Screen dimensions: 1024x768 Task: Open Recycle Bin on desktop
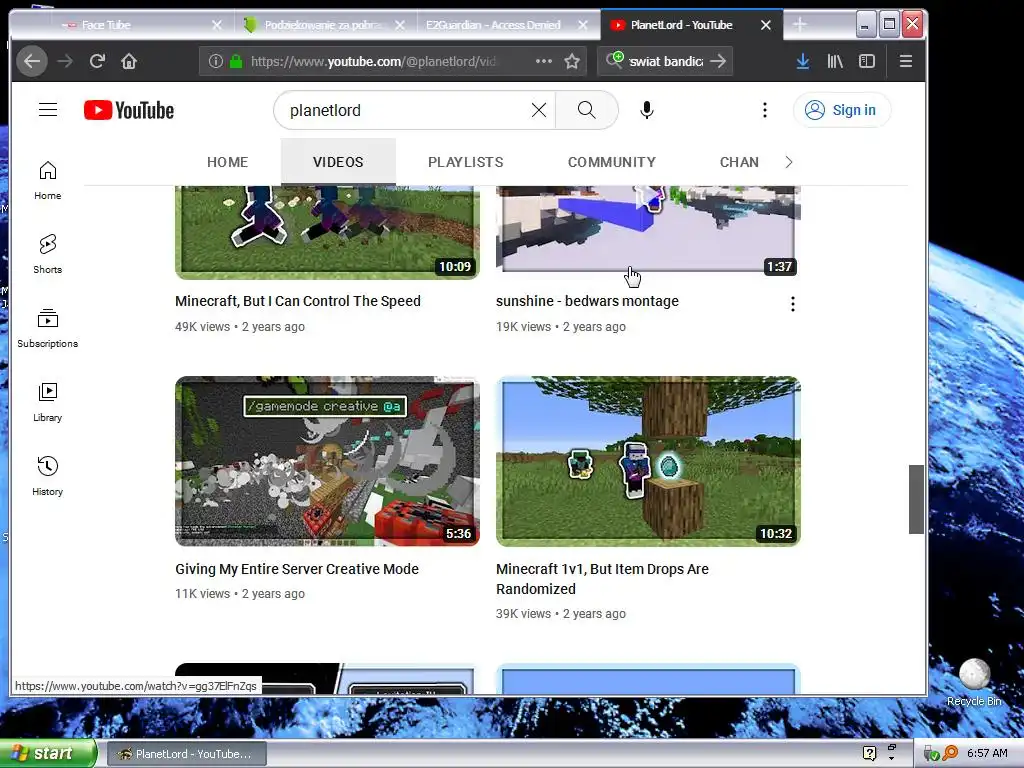[x=974, y=683]
